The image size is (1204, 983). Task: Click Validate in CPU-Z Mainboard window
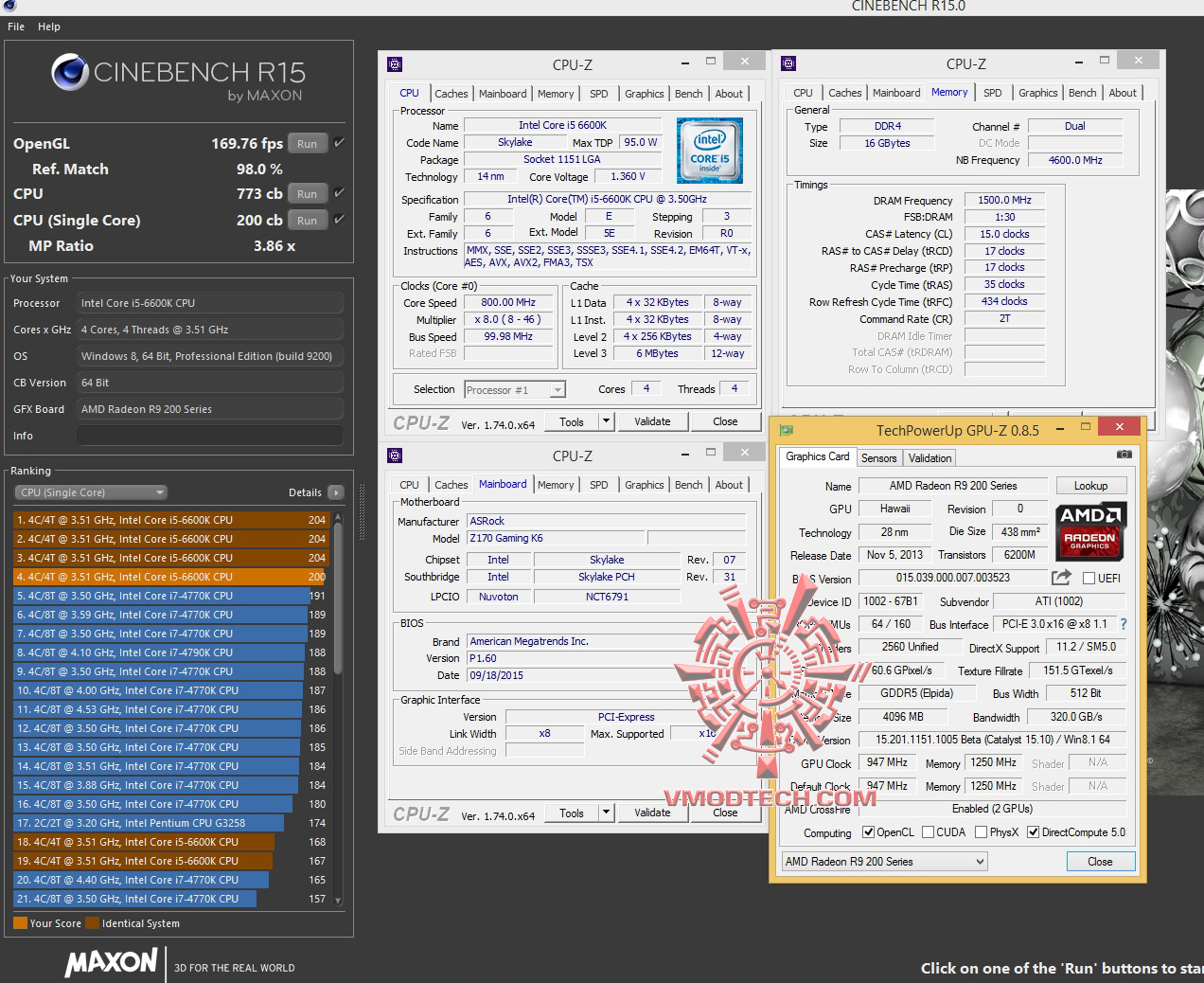click(652, 813)
